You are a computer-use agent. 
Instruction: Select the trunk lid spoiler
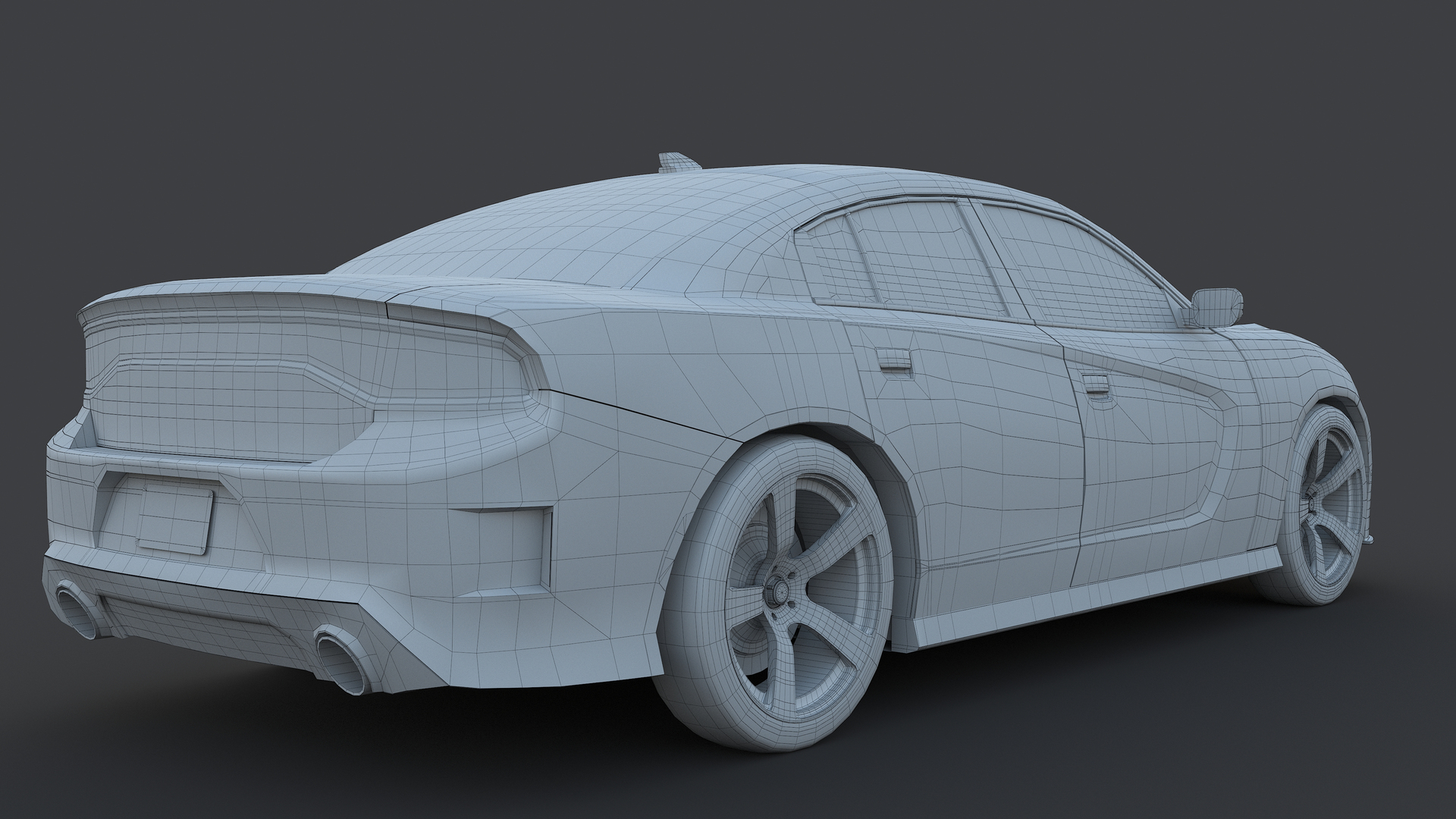click(x=303, y=302)
